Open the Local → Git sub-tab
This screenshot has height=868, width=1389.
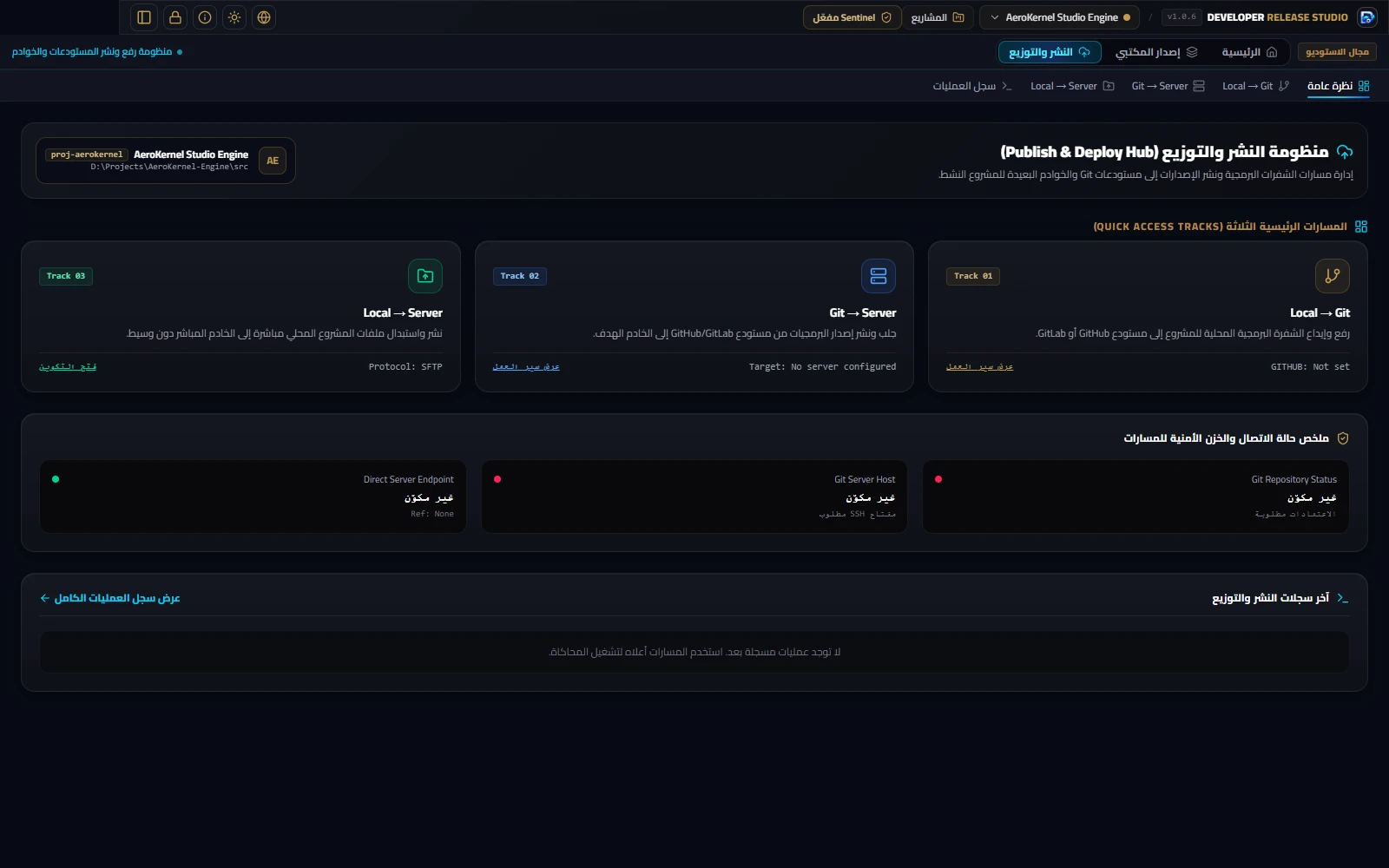pyautogui.click(x=1255, y=86)
